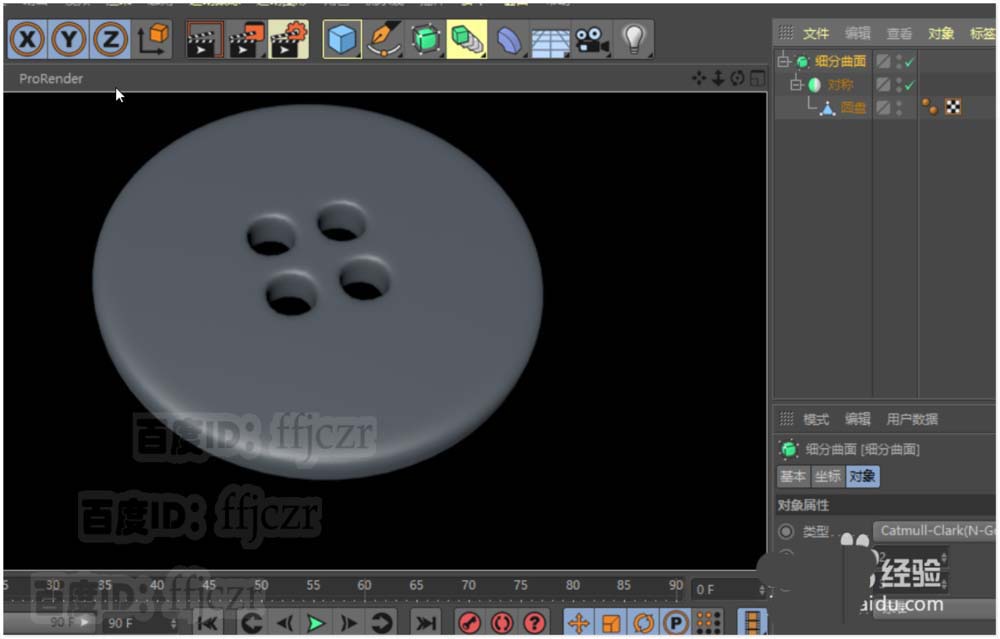Screen dimensions: 1000x639
Task: Open Render Settings gear clapperboard
Action: (288, 40)
